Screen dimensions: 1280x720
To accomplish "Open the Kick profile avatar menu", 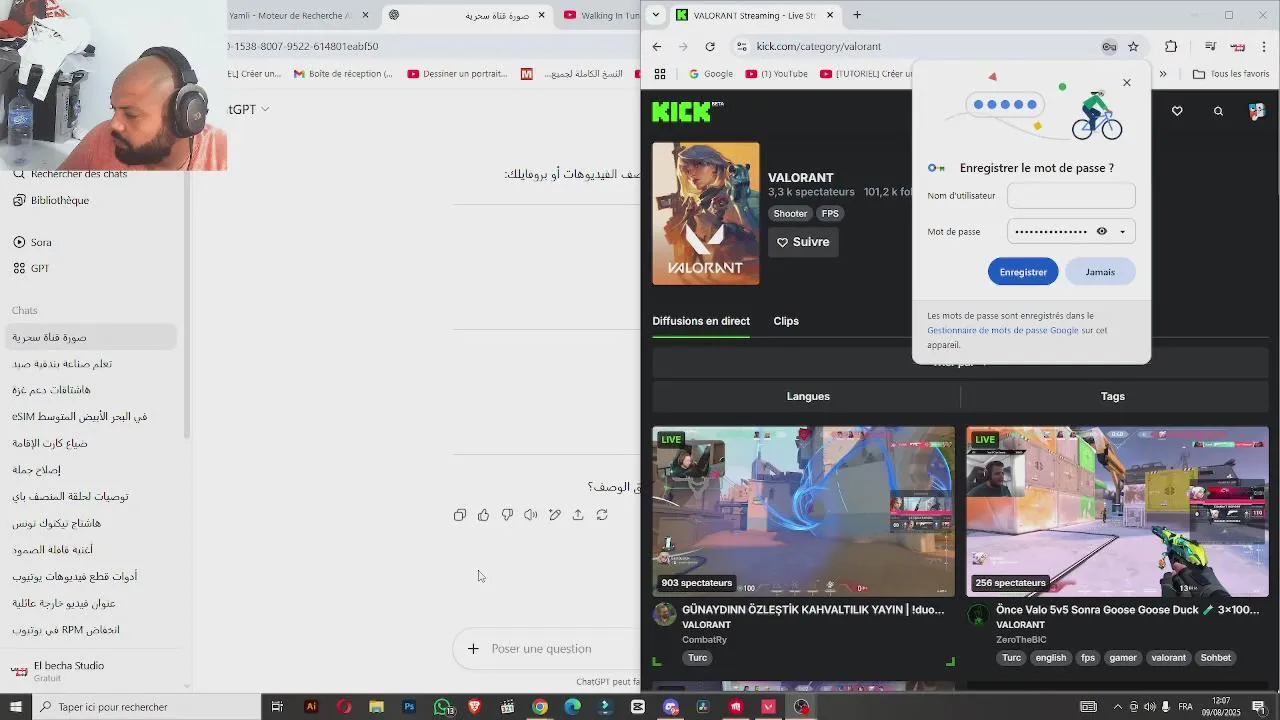I will pyautogui.click(x=1257, y=111).
